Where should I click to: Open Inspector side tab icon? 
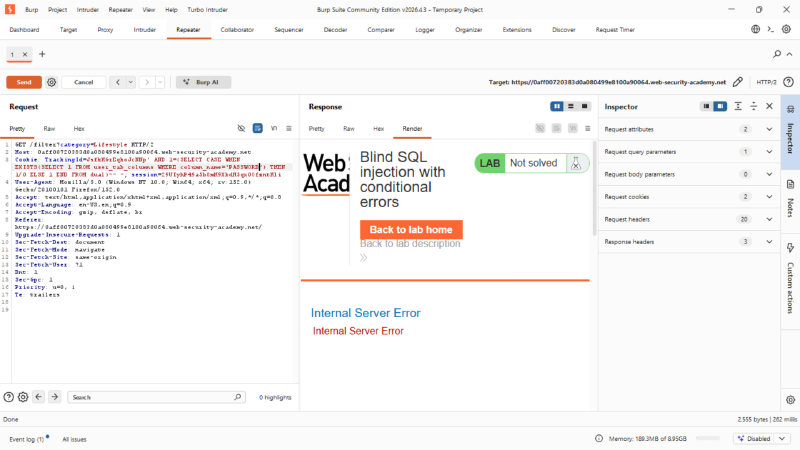tap(790, 110)
